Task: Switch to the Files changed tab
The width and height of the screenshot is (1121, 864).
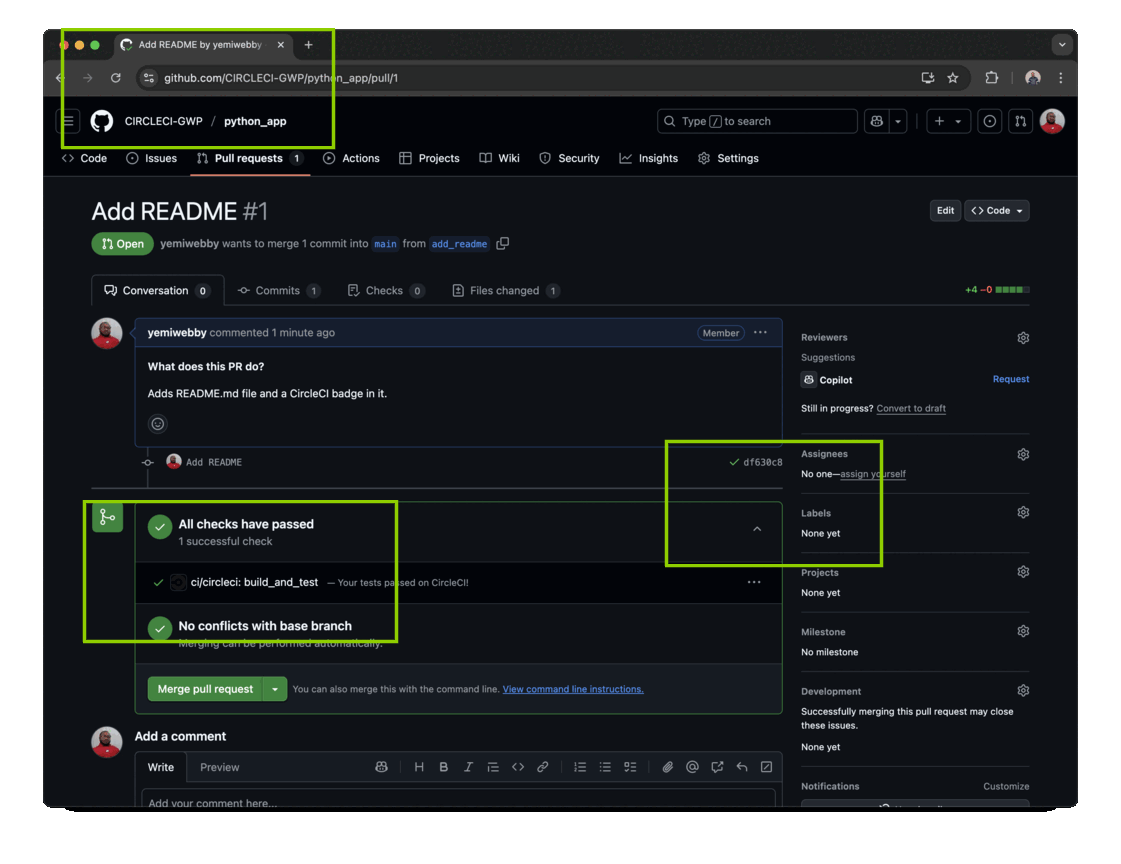Action: click(504, 291)
